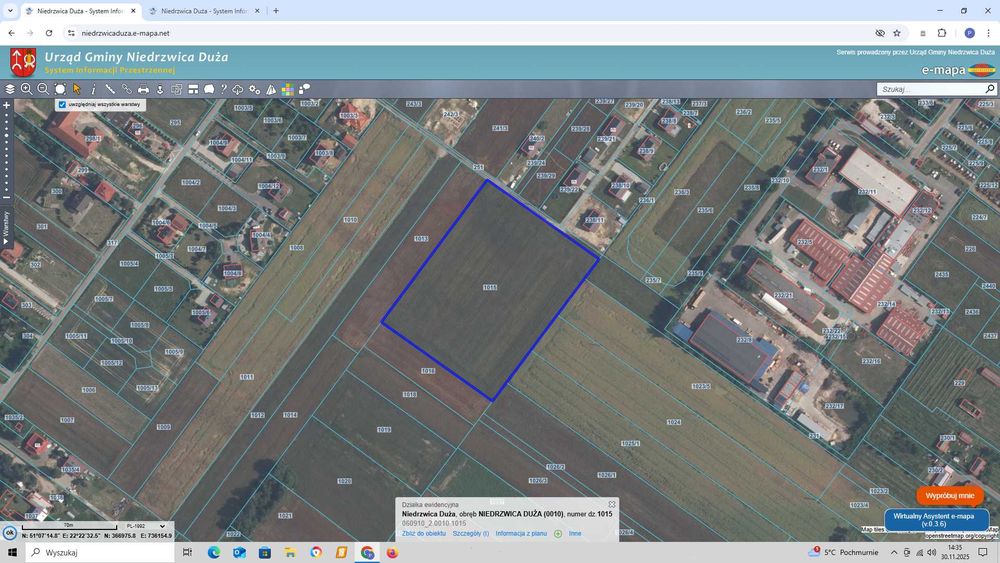Select the zoom in magnifier tool
The height and width of the screenshot is (563, 1000).
coord(26,89)
